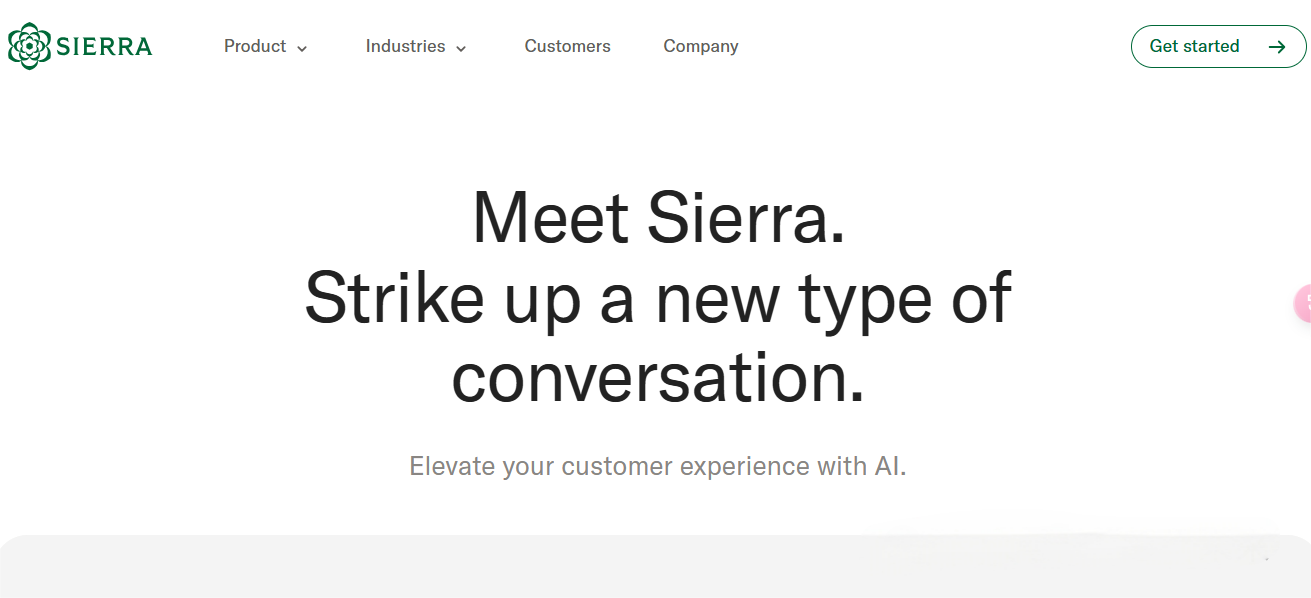Viewport: 1311px width, 598px height.
Task: Click the word 'Elevate' in the tagline
Action: (x=452, y=466)
